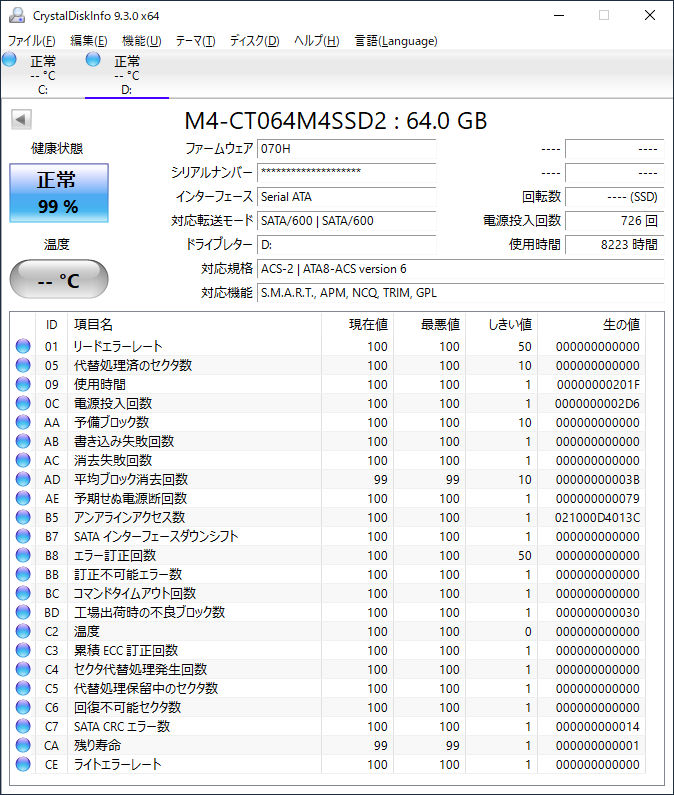This screenshot has width=674, height=795.
Task: Click status orb beside 残り寿命 attribute
Action: click(23, 746)
